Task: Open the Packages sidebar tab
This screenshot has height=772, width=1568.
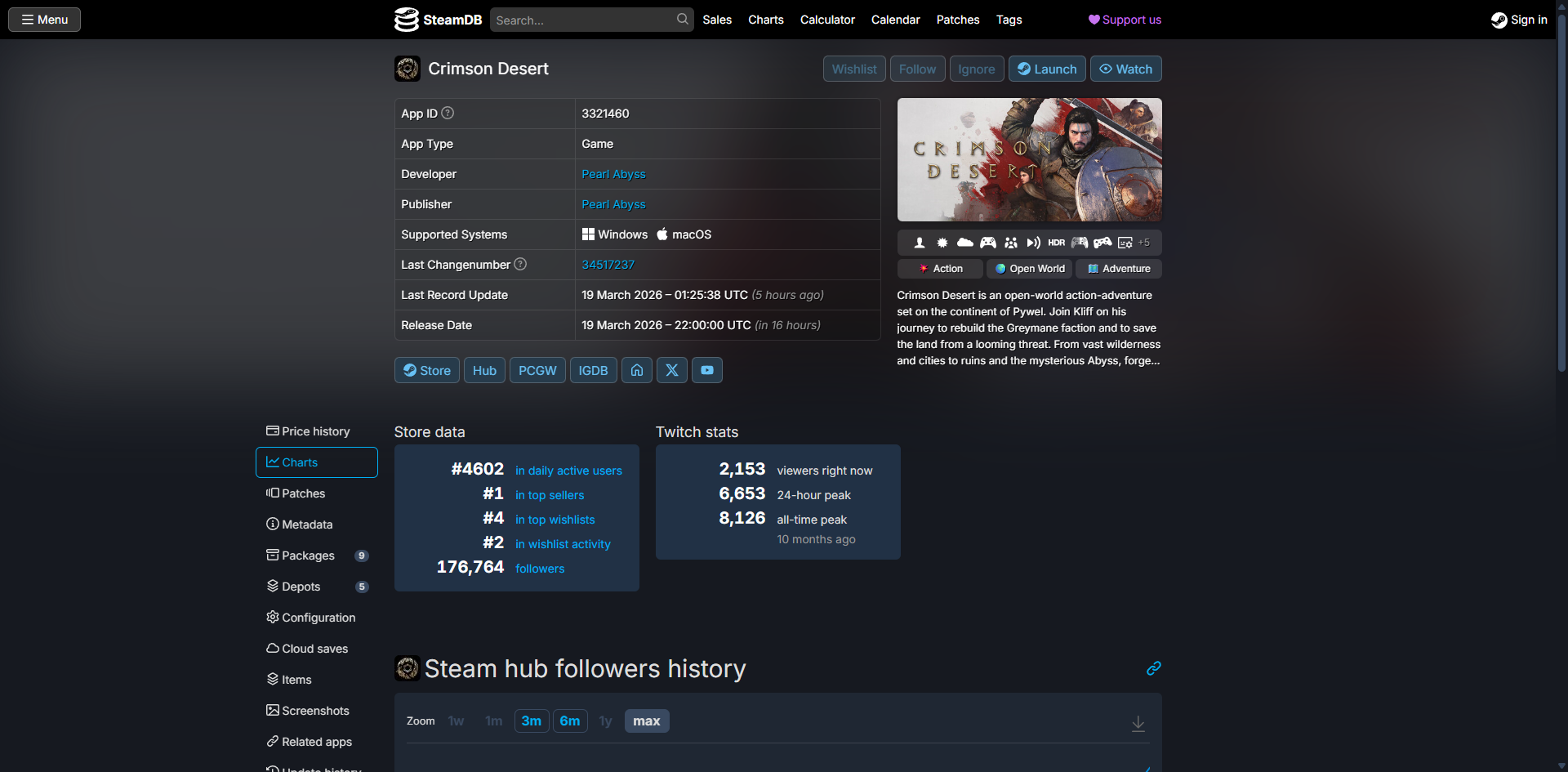Action: (317, 556)
